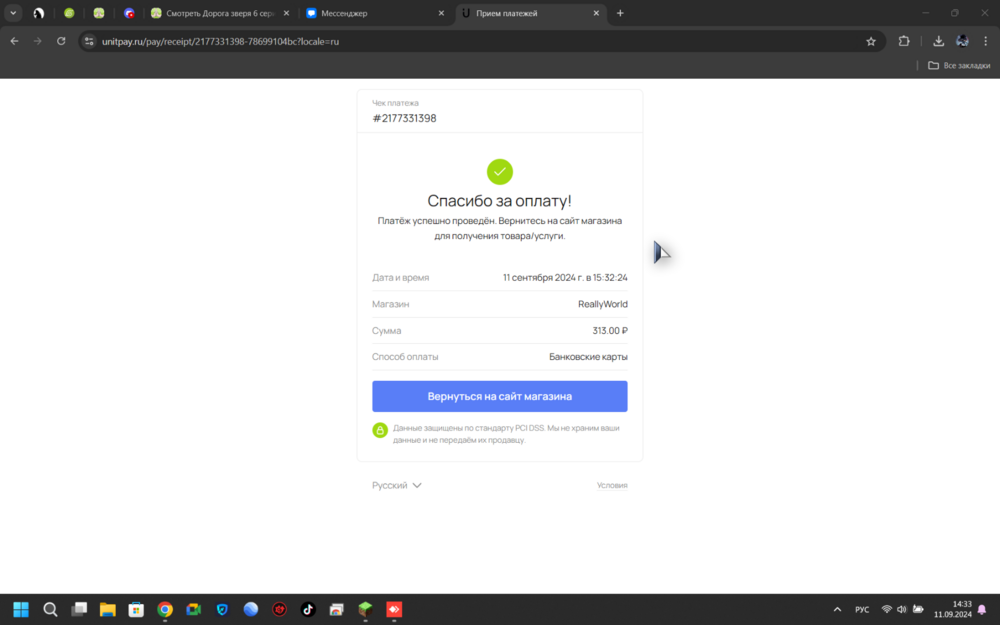Screen dimensions: 1000x625
Task: Expand the Русский language dropdown
Action: 397,485
